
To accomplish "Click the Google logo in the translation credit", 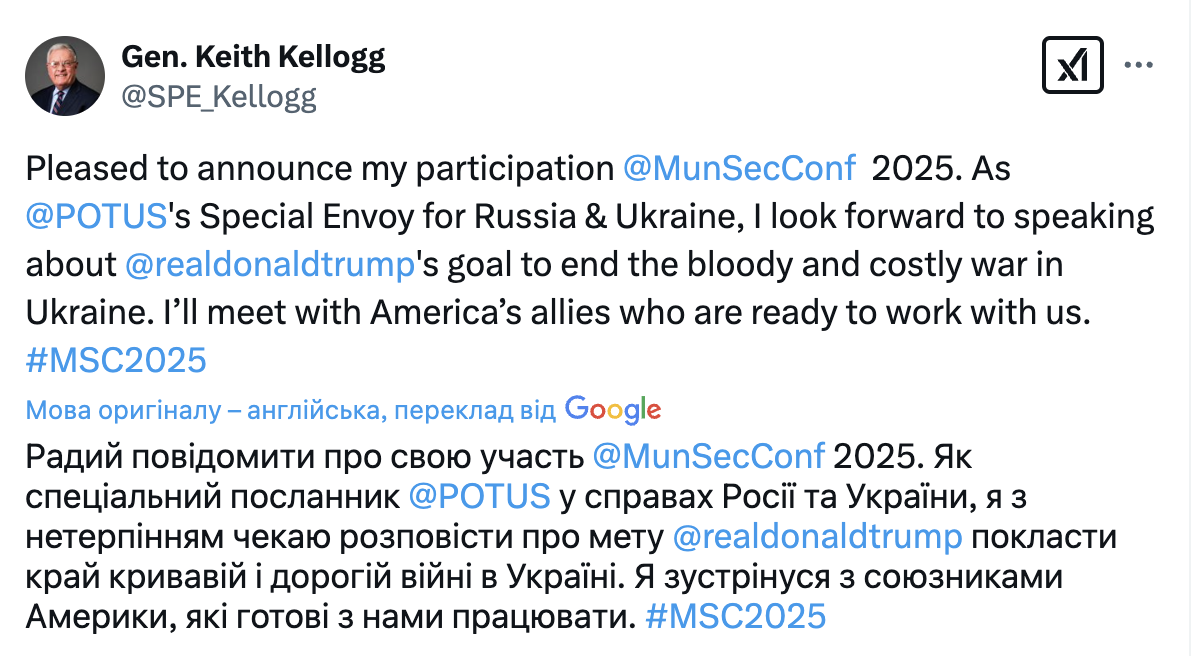I will 615,409.
